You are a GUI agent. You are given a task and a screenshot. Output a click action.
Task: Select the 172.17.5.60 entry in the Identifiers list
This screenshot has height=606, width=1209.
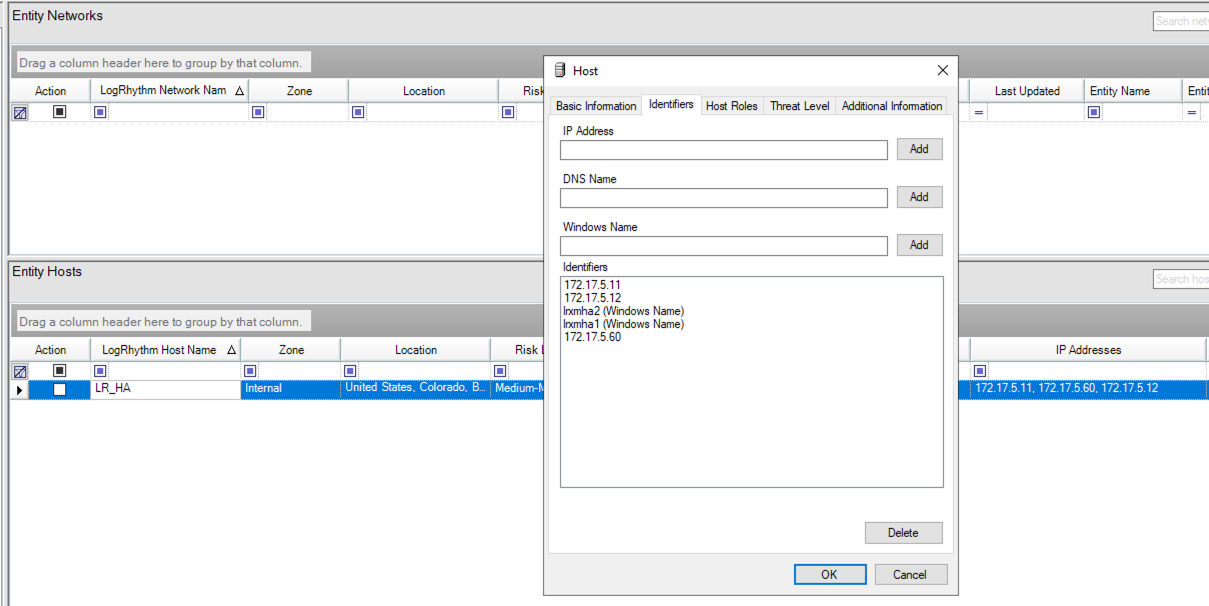[x=592, y=337]
